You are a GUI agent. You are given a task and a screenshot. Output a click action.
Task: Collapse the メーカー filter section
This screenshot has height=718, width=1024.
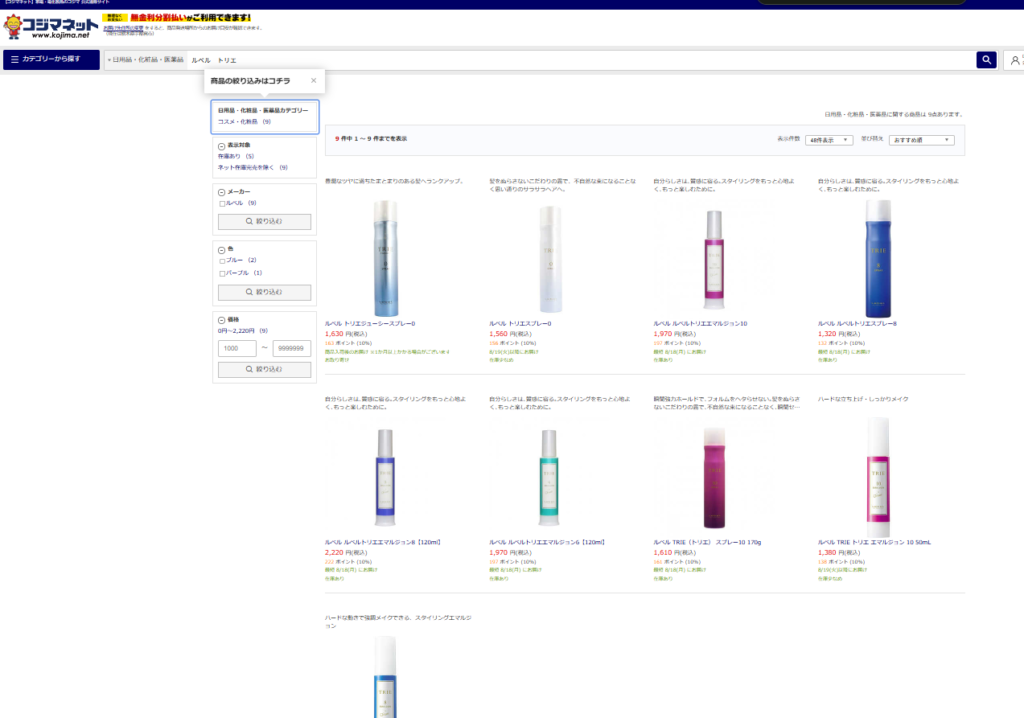click(x=221, y=192)
